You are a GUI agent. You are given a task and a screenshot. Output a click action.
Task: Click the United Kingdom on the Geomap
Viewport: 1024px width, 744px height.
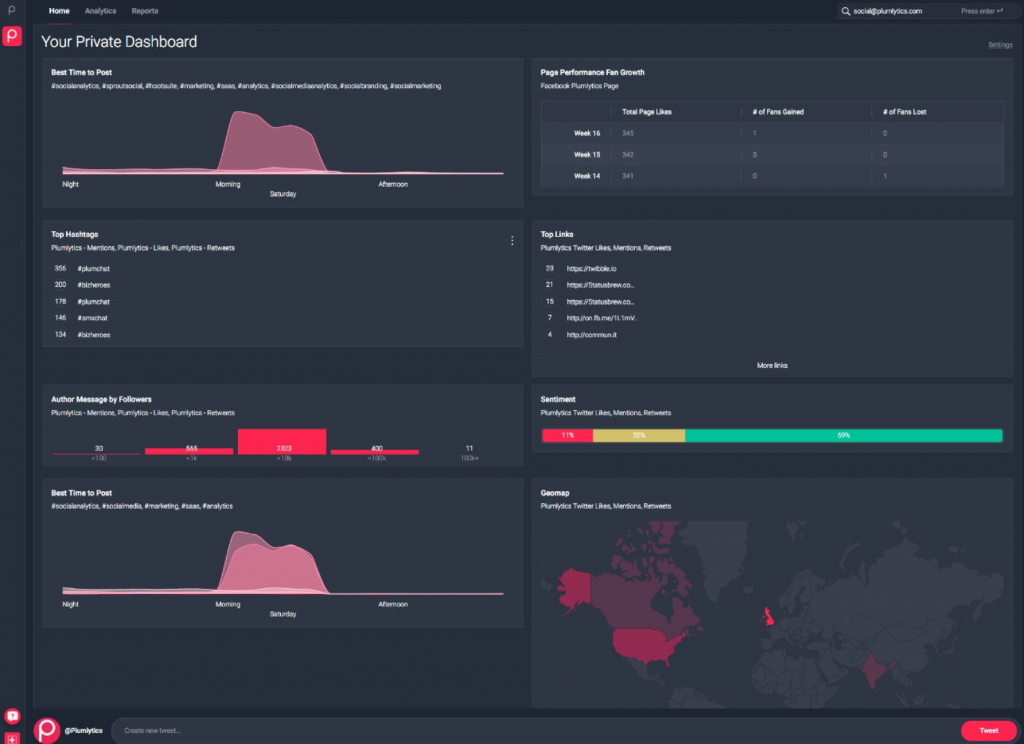(x=768, y=616)
